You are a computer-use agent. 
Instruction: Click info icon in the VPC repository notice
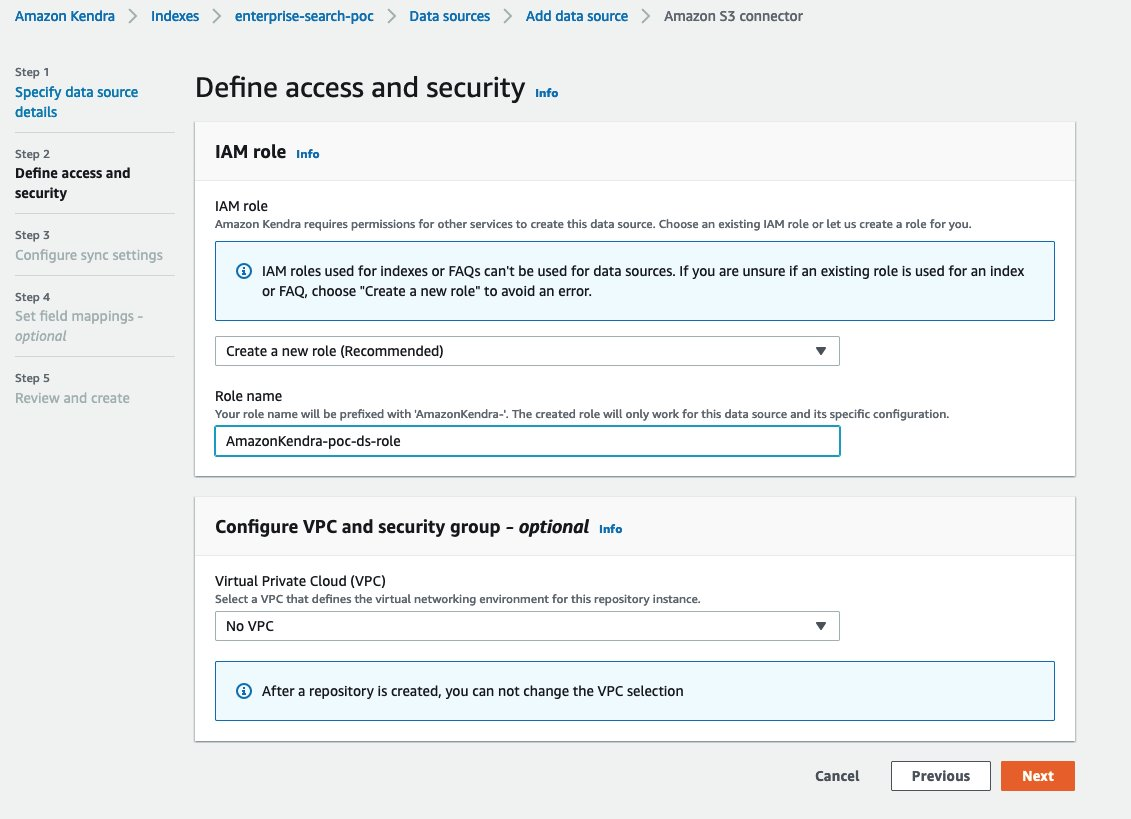pyautogui.click(x=243, y=691)
